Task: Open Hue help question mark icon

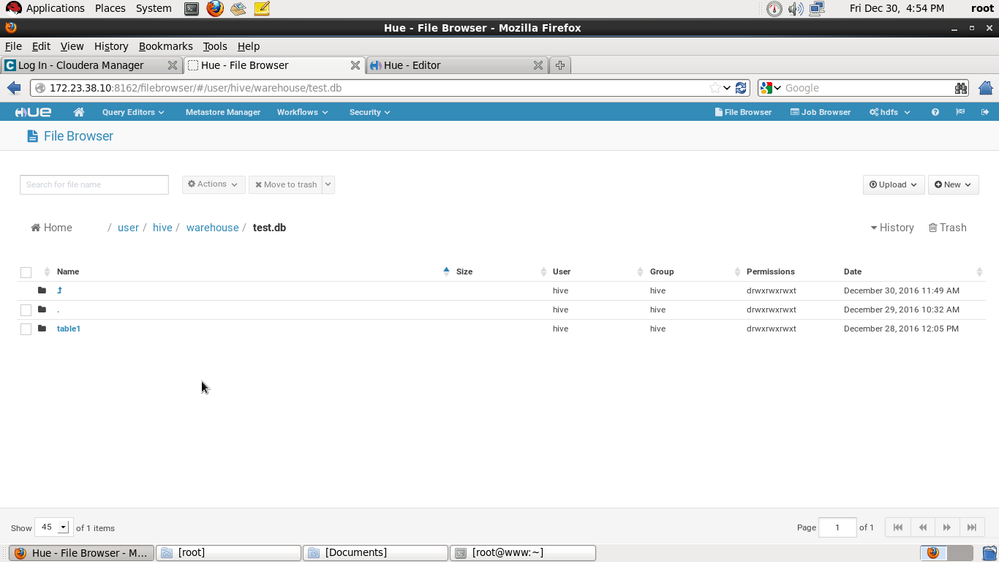Action: coord(935,112)
